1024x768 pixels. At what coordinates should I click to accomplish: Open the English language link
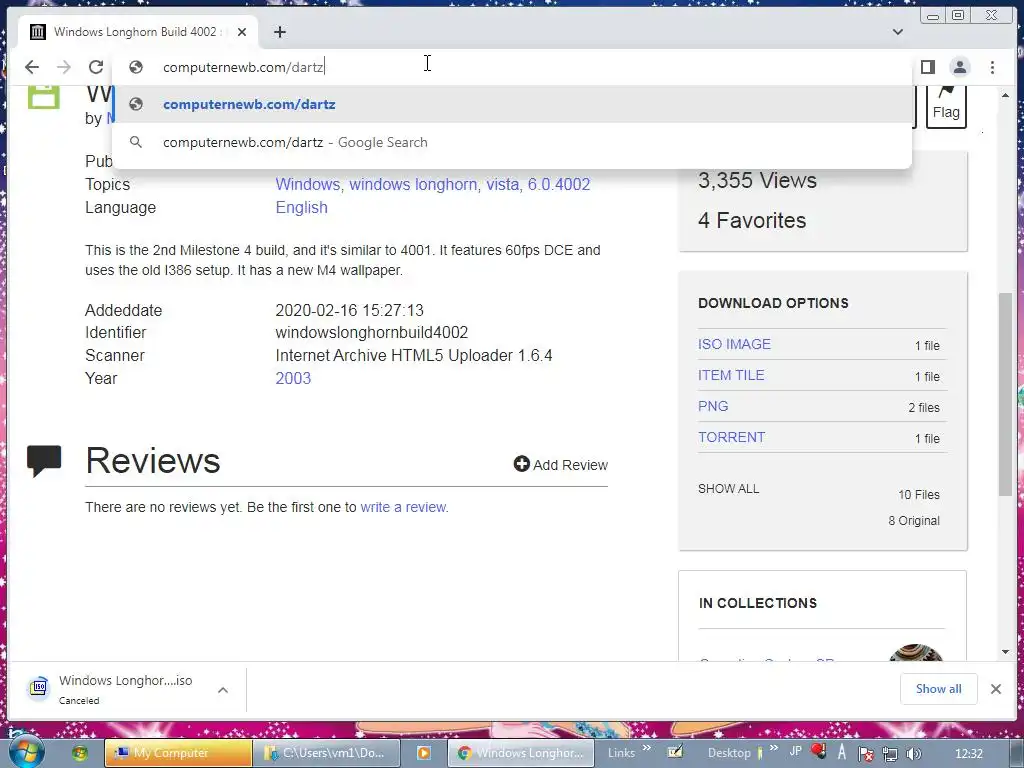point(302,208)
